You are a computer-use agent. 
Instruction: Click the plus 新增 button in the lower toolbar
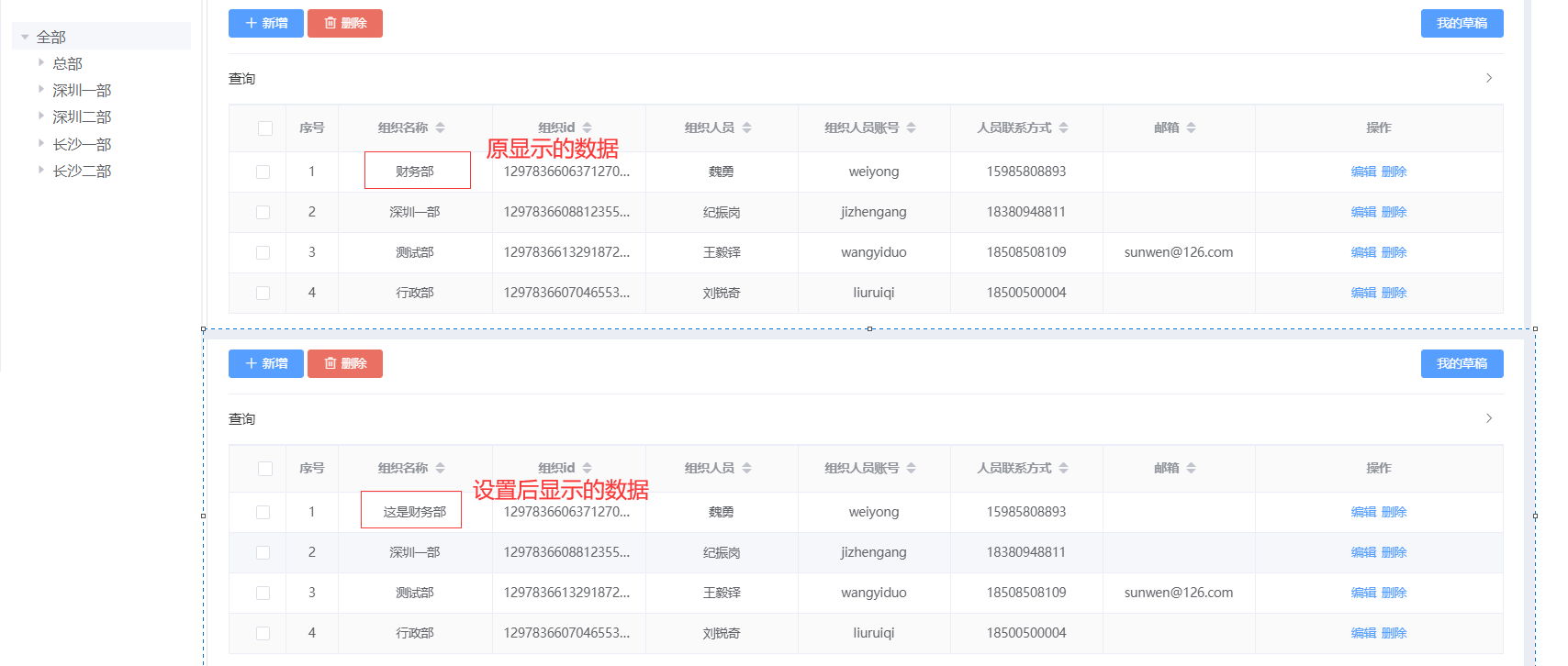(265, 363)
